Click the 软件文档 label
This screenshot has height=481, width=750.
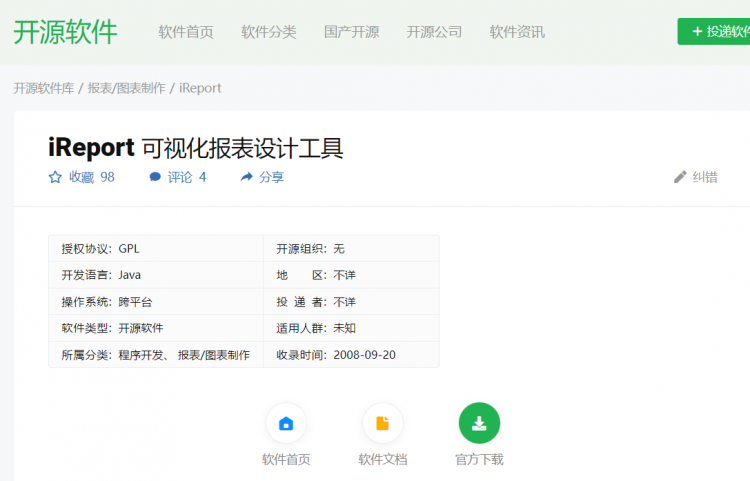(383, 459)
